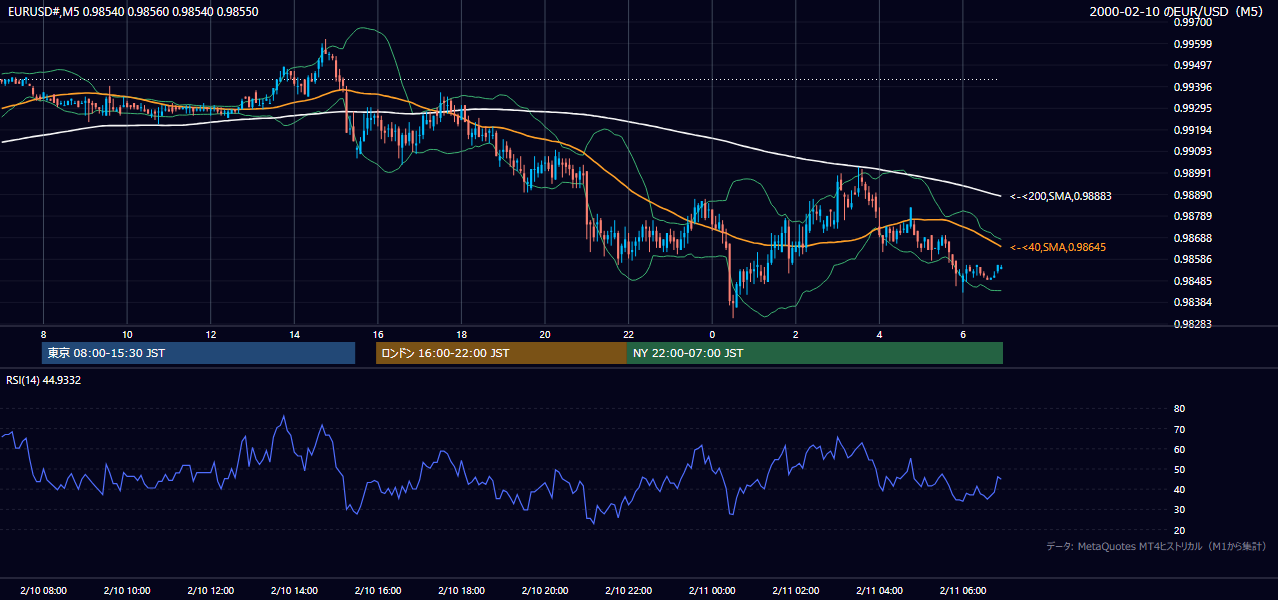Click the 200 SMA 0.98883 label
Viewport: 1278px width, 600px height.
click(1060, 196)
